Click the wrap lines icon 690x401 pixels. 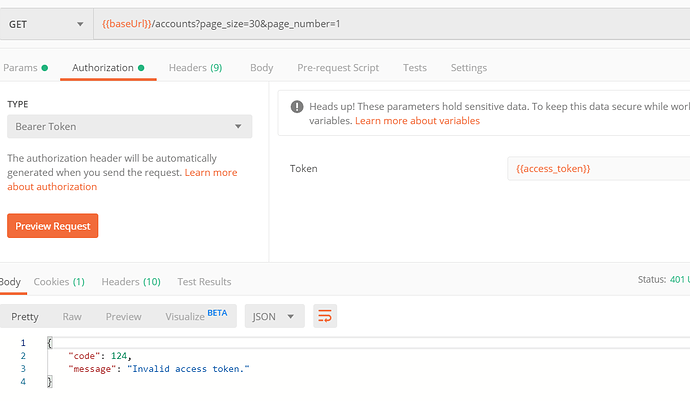coord(325,316)
